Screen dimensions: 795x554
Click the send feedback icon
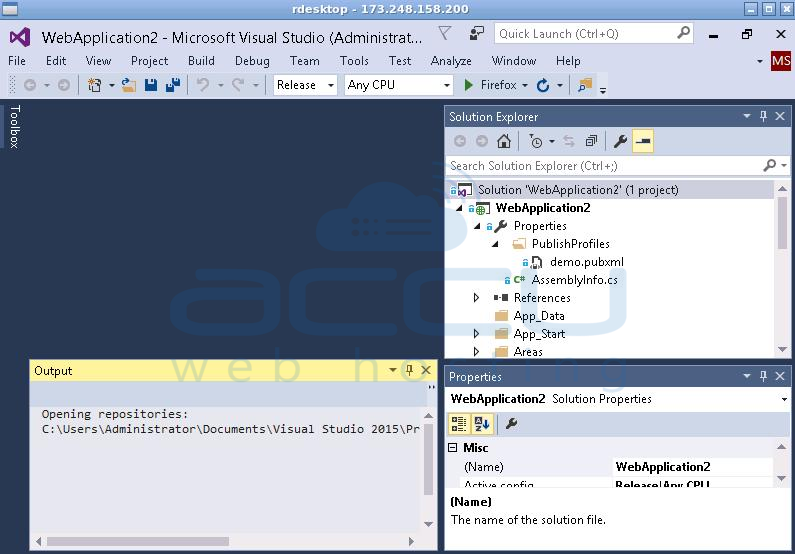(476, 33)
